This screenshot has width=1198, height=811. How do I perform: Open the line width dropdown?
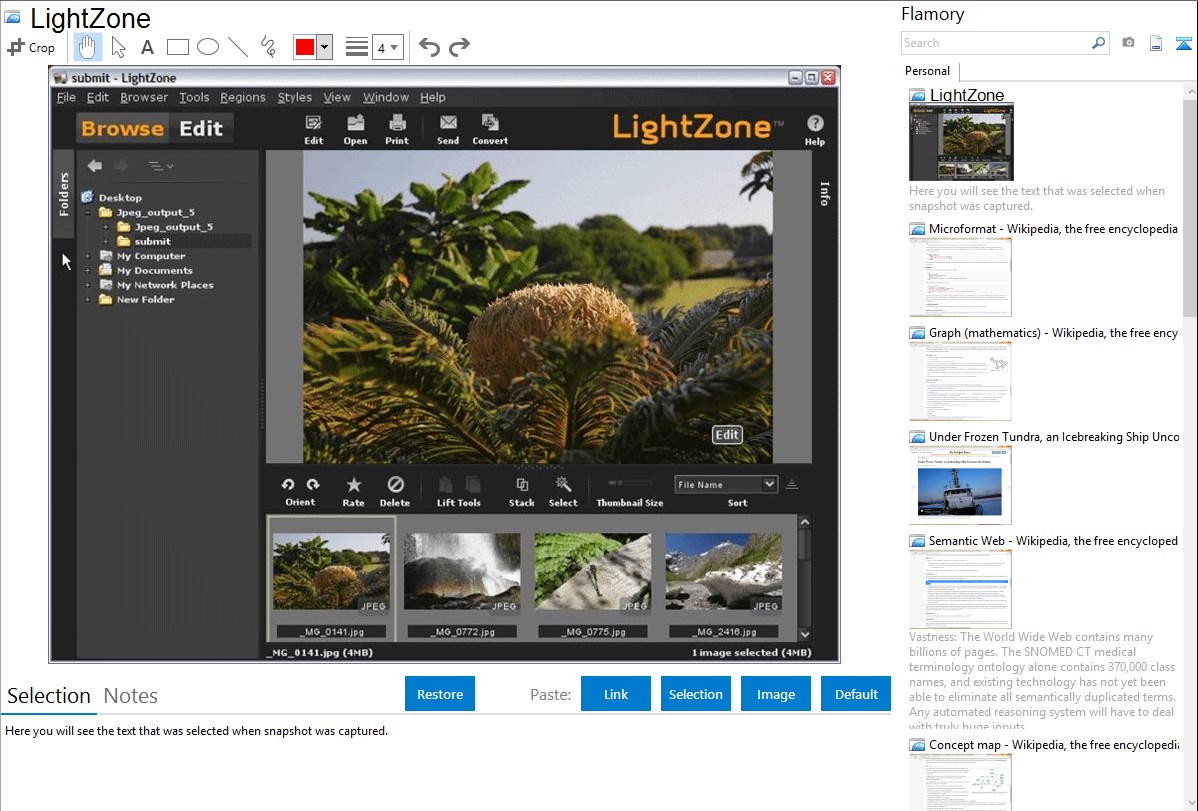pos(387,47)
